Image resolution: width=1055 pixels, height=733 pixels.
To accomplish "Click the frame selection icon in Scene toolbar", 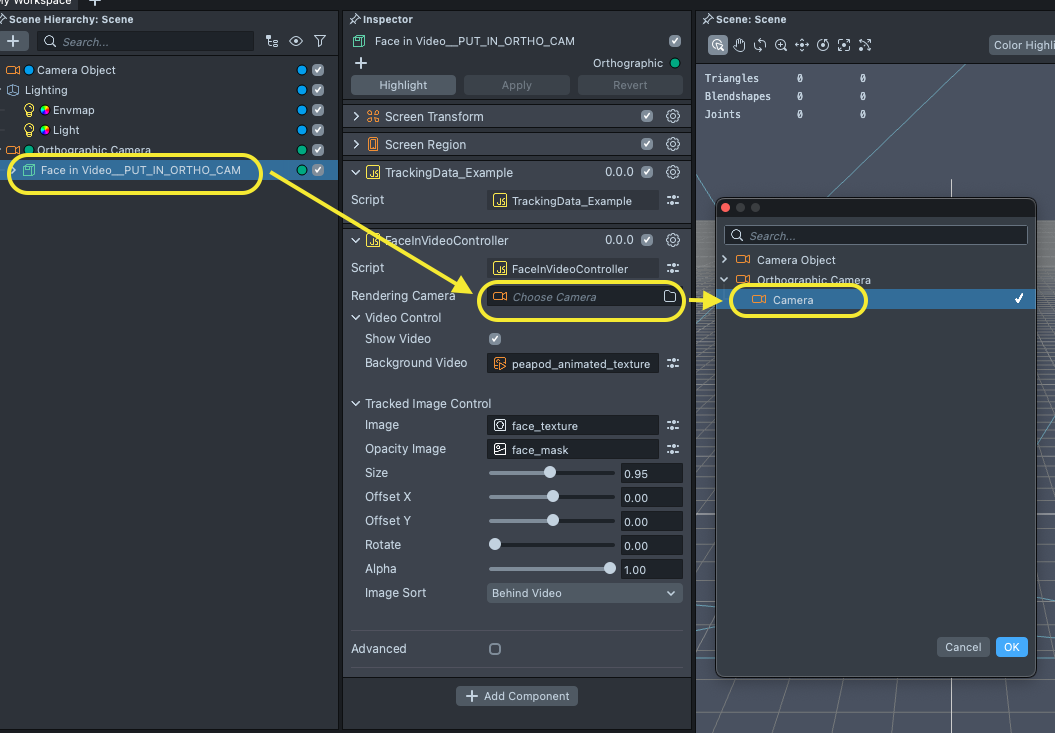I will (x=844, y=45).
